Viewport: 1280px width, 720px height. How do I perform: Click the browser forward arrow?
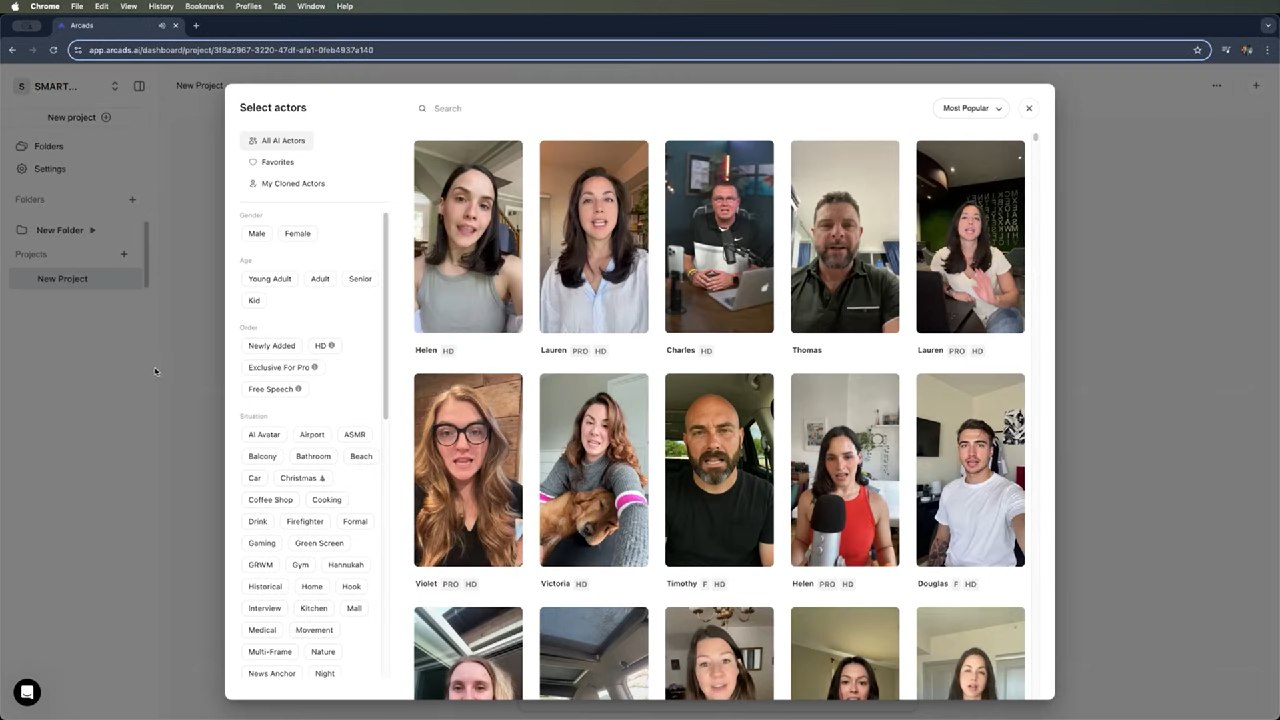pos(32,50)
